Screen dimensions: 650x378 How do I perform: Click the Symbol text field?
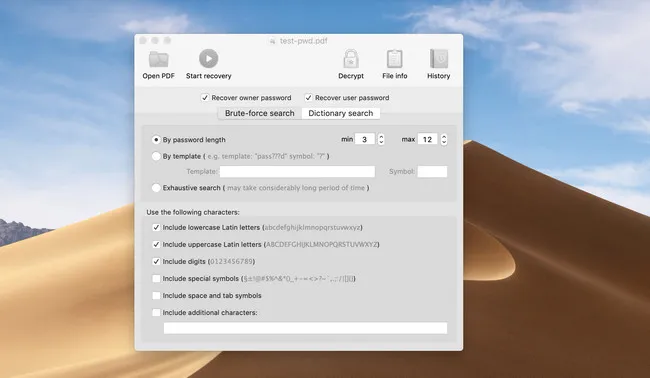(x=432, y=172)
